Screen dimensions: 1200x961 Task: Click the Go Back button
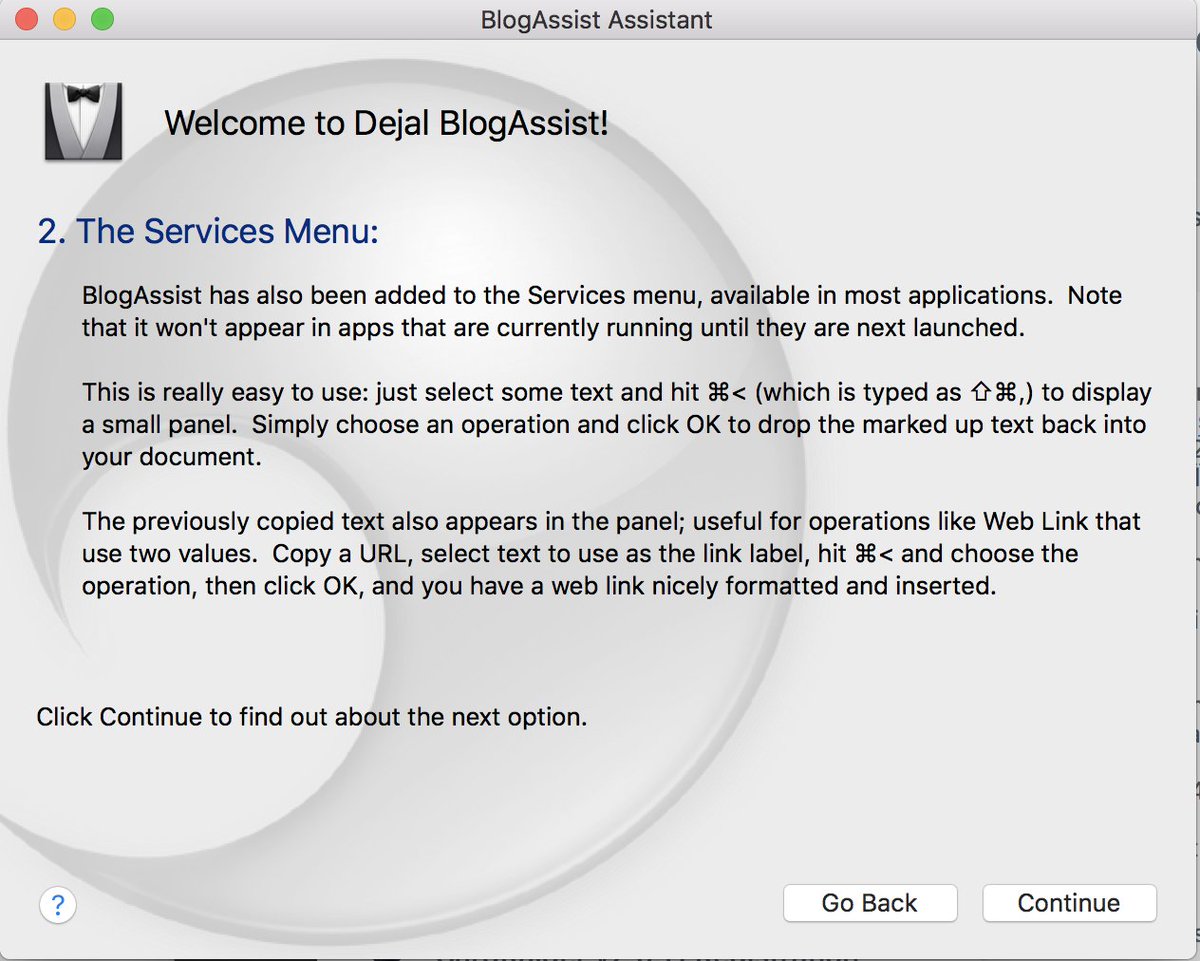coord(869,903)
